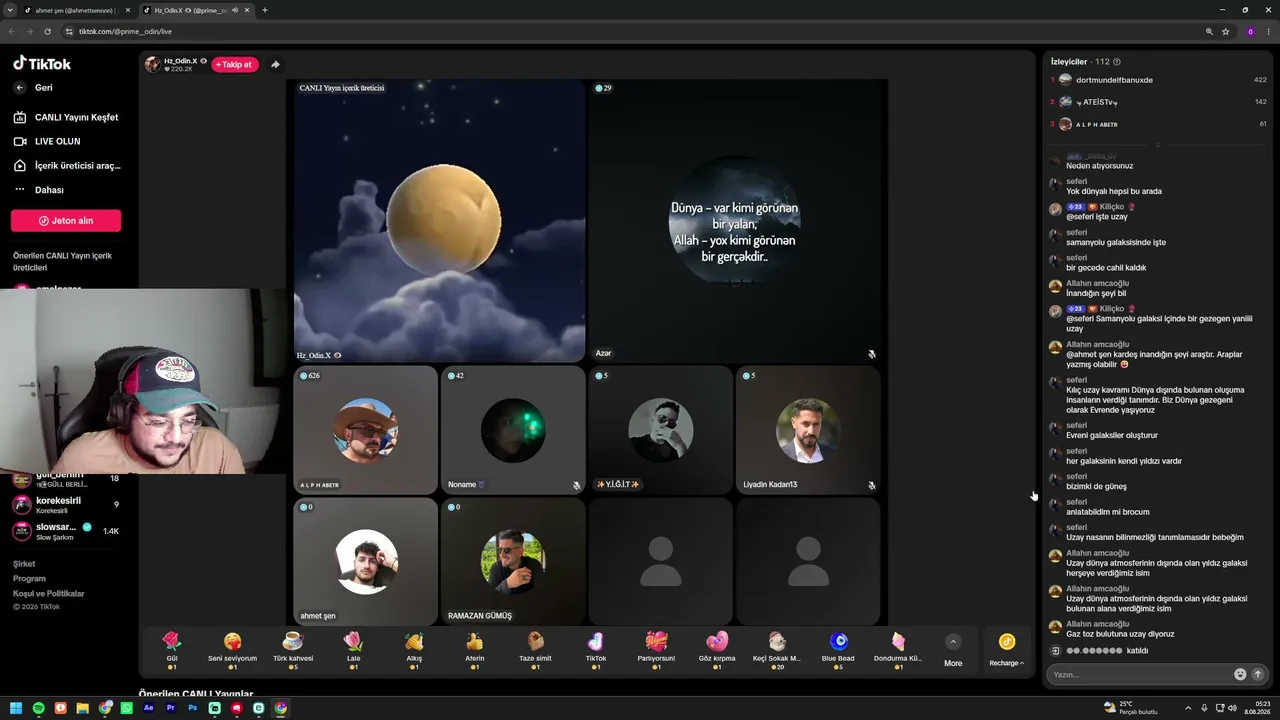Screen dimensions: 1280x720
Task: Click the Jeton alın button
Action: coord(66,220)
